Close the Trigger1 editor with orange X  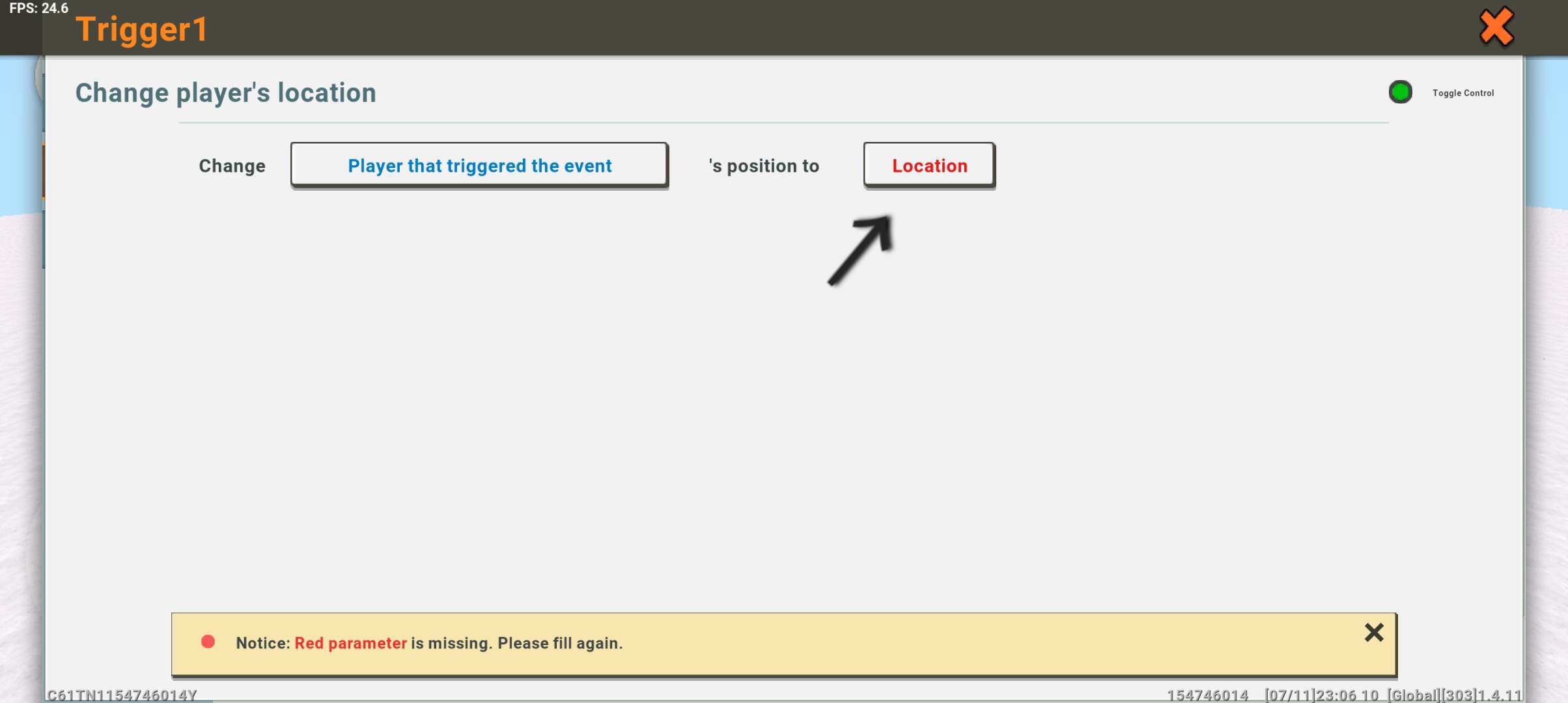click(x=1496, y=27)
